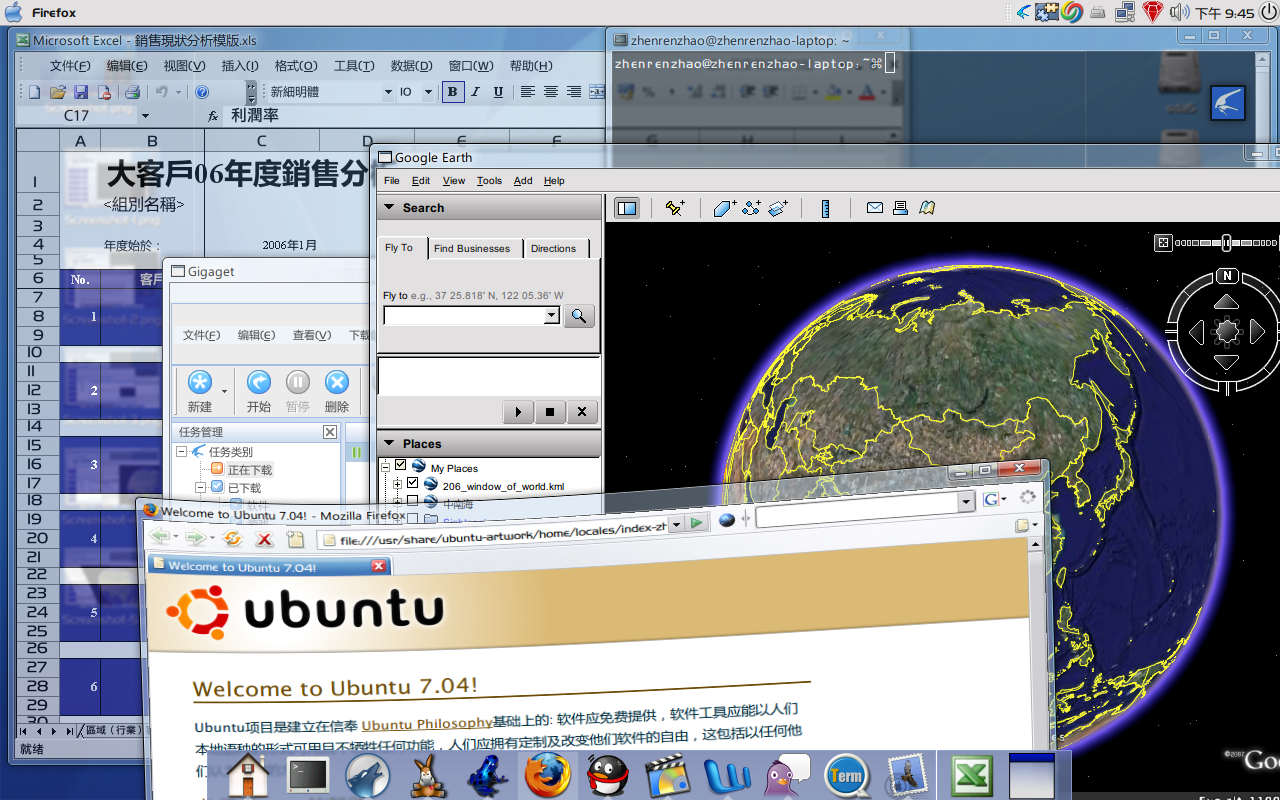This screenshot has width=1280, height=800.
Task: Select 正在下载 in the Gigaget task tree
Action: (x=249, y=470)
